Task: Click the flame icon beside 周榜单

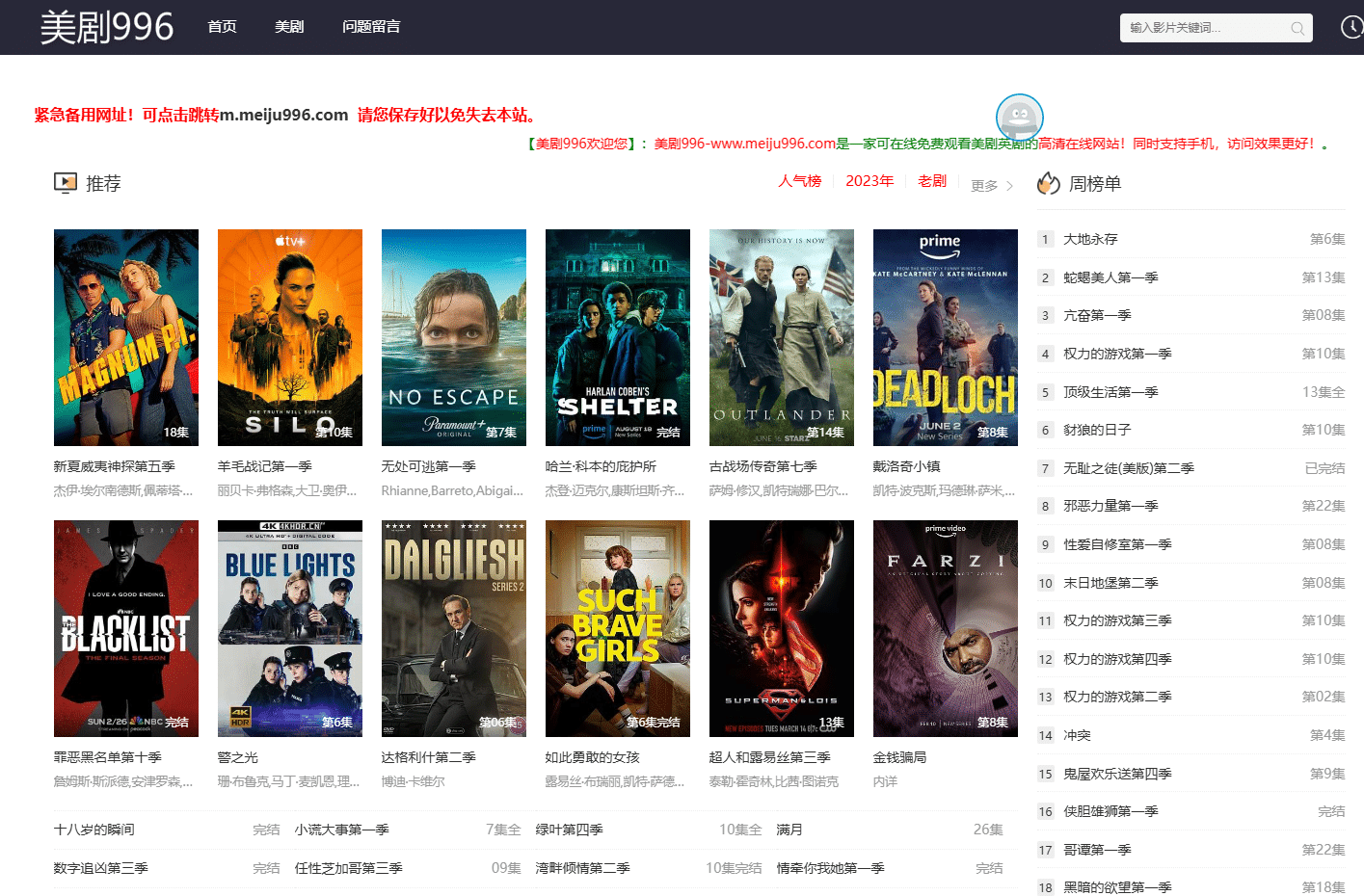Action: click(x=1048, y=183)
